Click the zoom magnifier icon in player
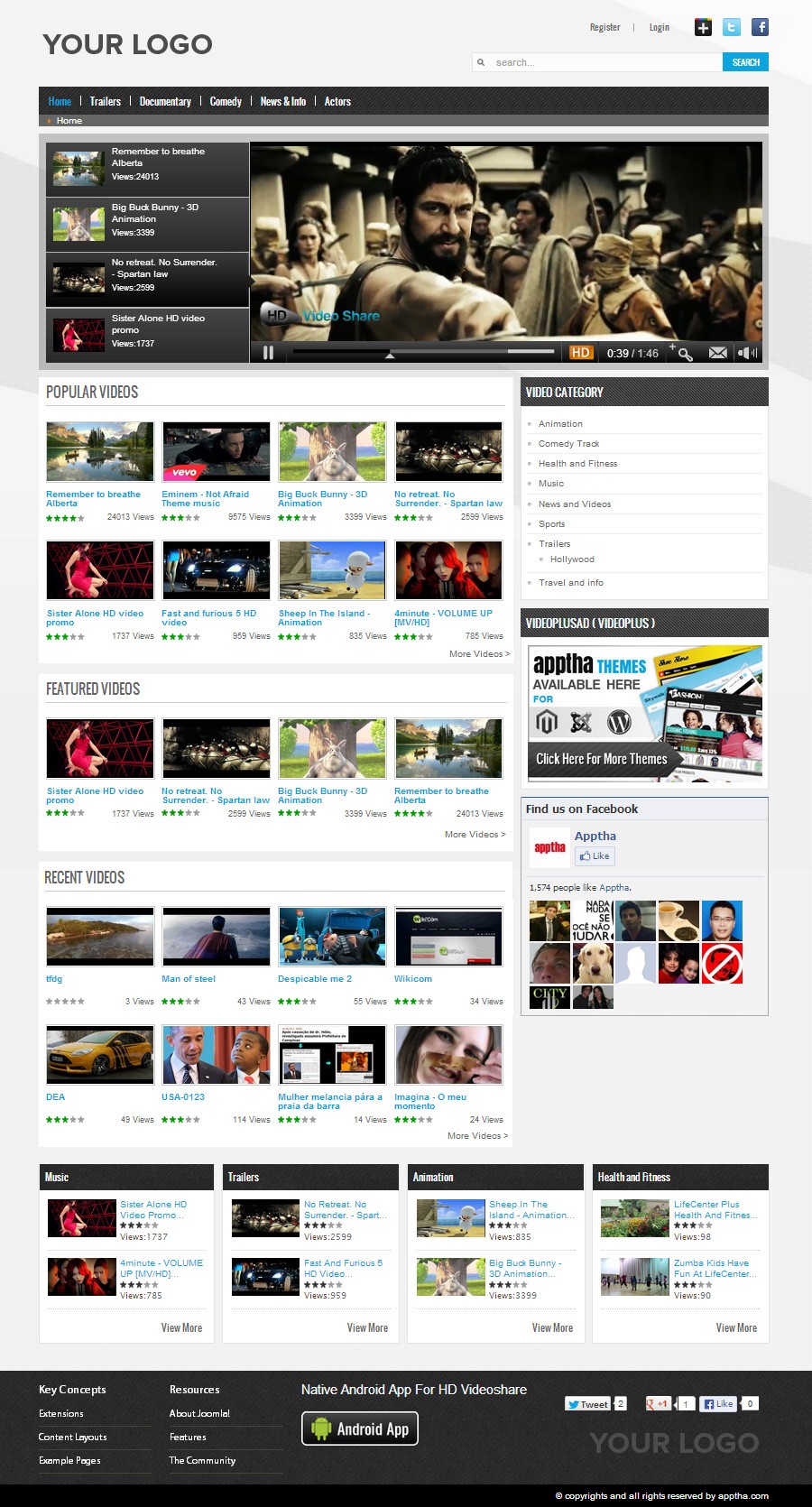This screenshot has height=1507, width=812. [685, 354]
